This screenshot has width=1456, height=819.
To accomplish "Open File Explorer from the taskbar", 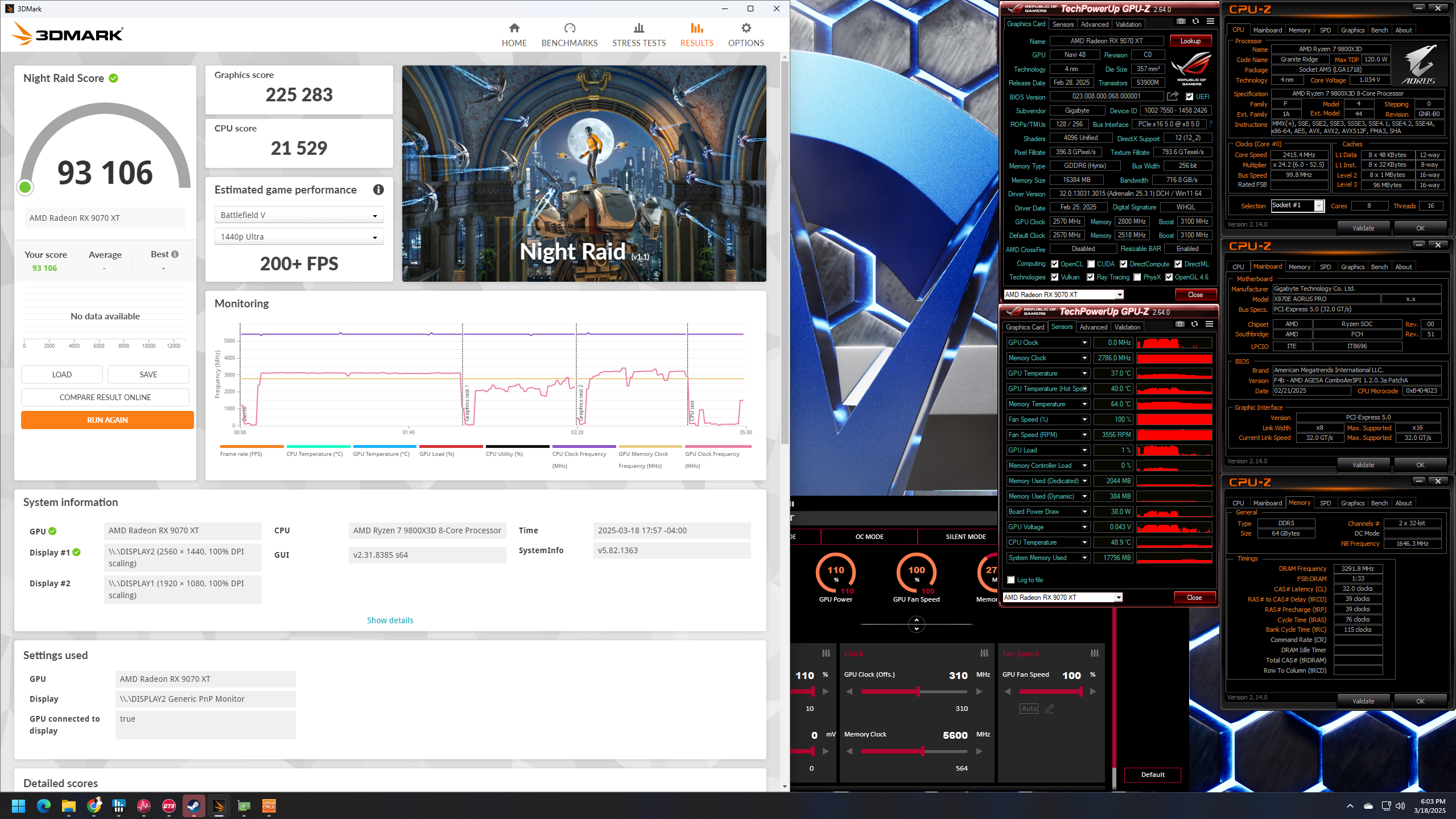I will tap(69, 806).
